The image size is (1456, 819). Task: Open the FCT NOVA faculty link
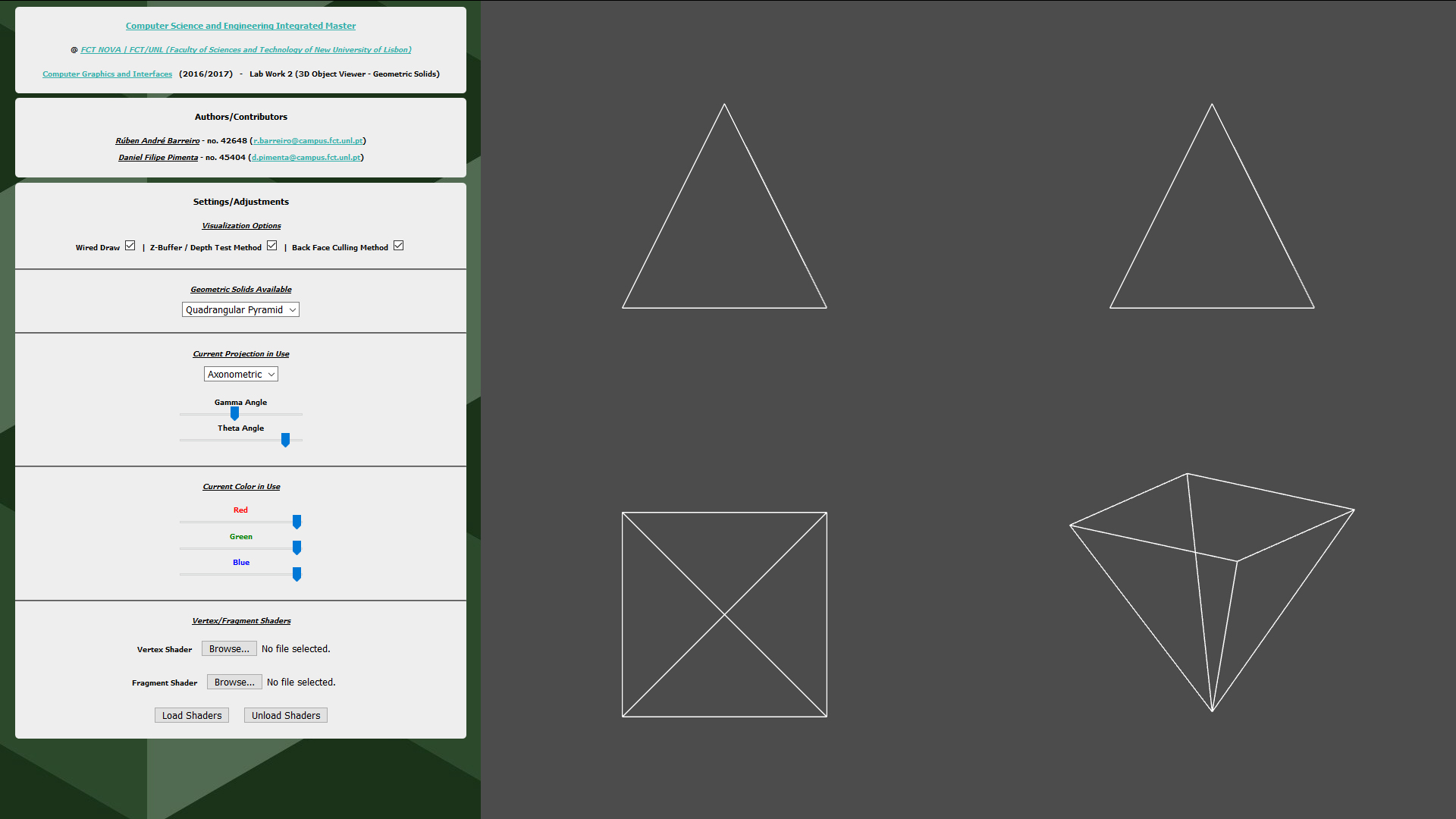tap(246, 50)
